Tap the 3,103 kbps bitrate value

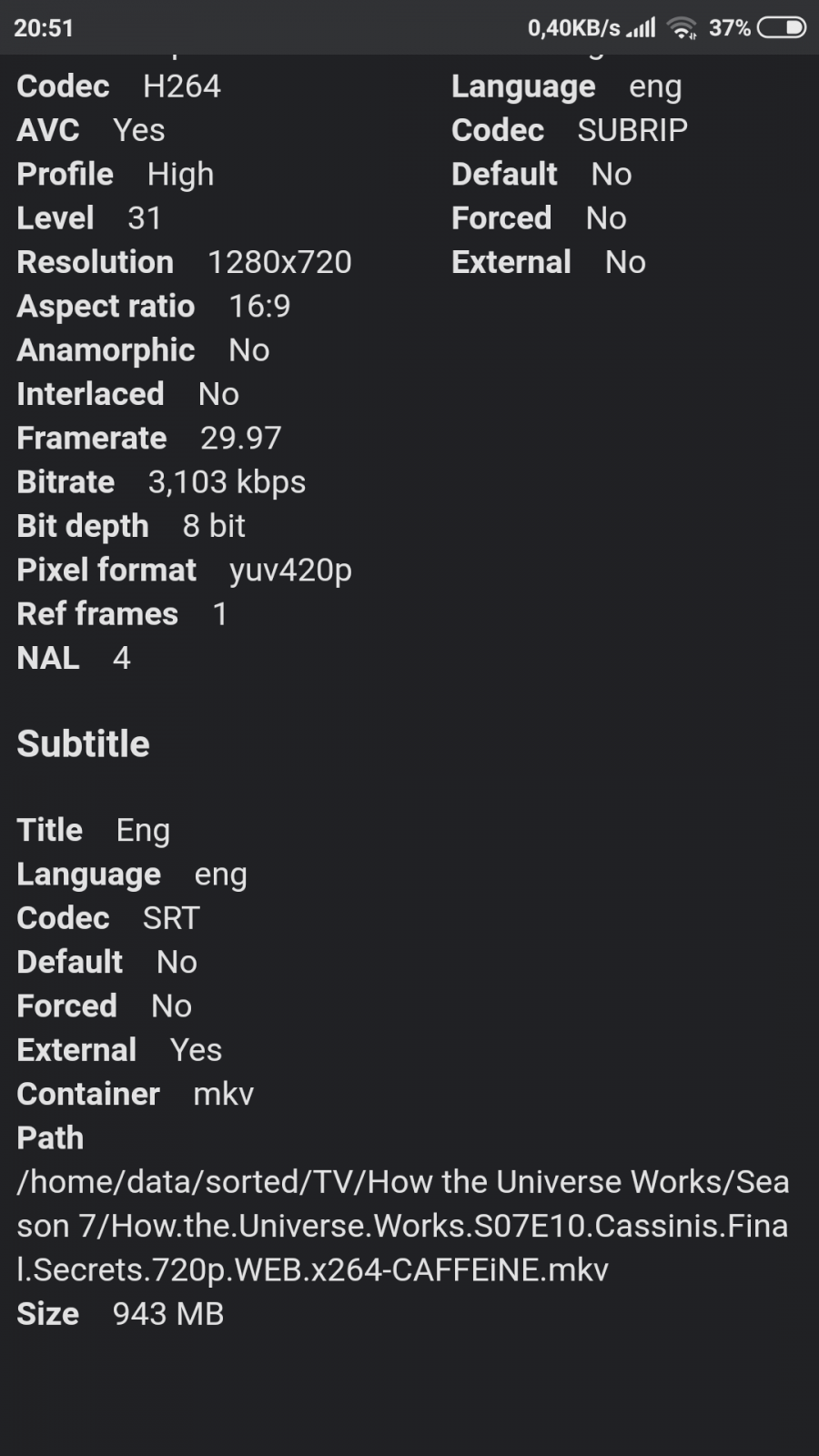click(x=227, y=482)
